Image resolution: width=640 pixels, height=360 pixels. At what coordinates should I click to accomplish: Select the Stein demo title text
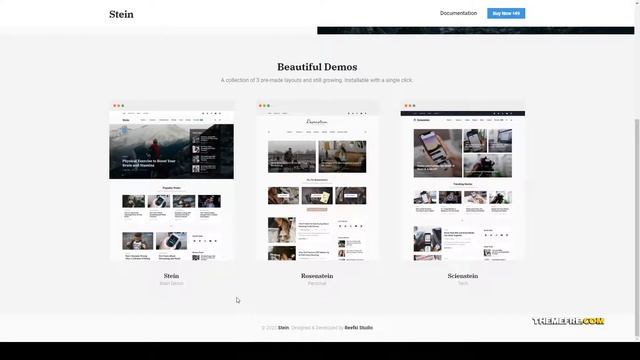171,276
